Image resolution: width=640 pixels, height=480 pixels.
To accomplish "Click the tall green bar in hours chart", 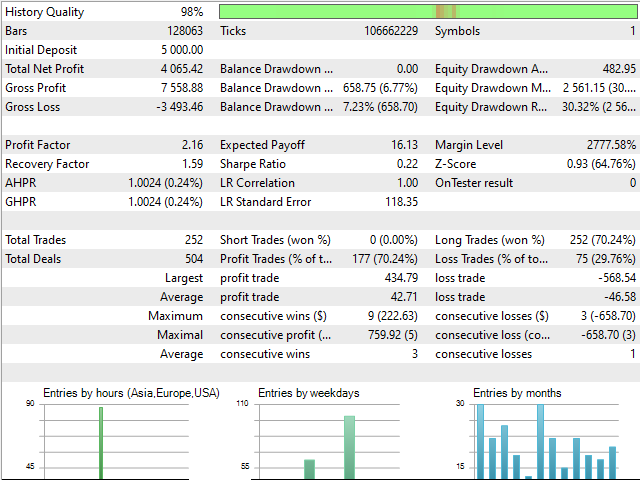I will tap(101, 442).
